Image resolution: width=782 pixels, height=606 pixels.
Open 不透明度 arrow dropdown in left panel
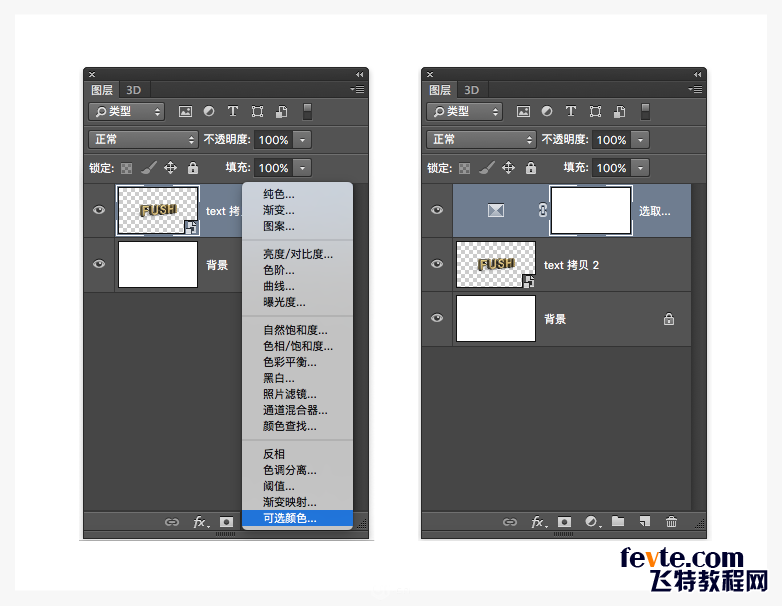302,140
